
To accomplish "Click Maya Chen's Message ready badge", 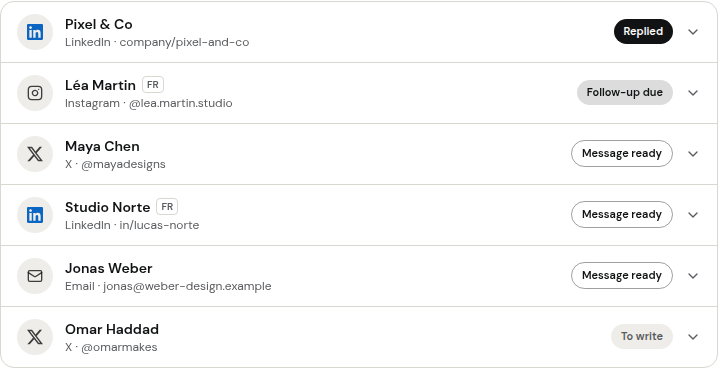I will pos(622,153).
